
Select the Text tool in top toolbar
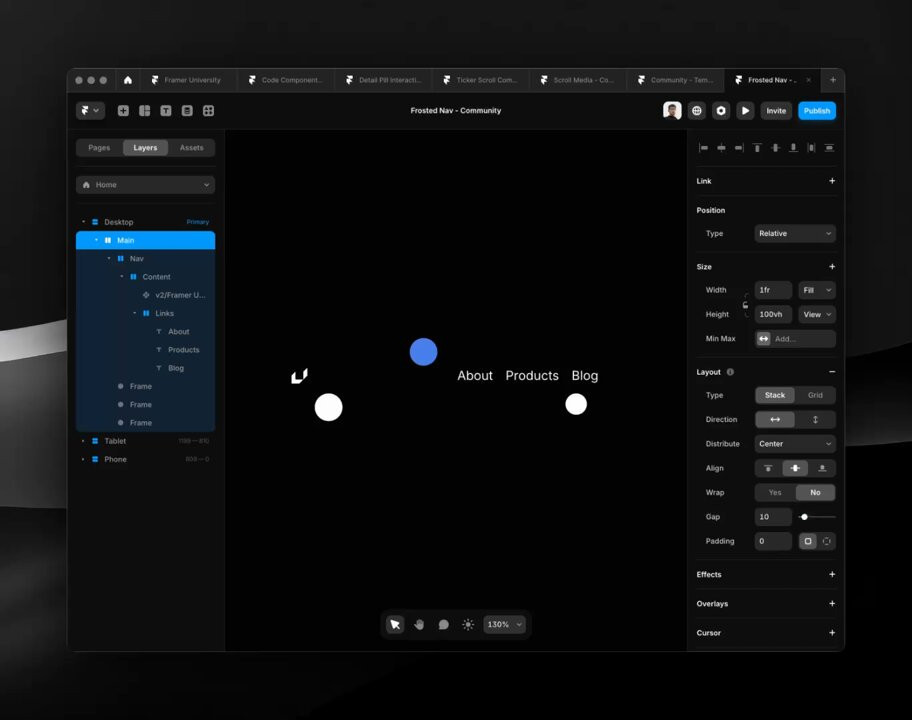(166, 111)
